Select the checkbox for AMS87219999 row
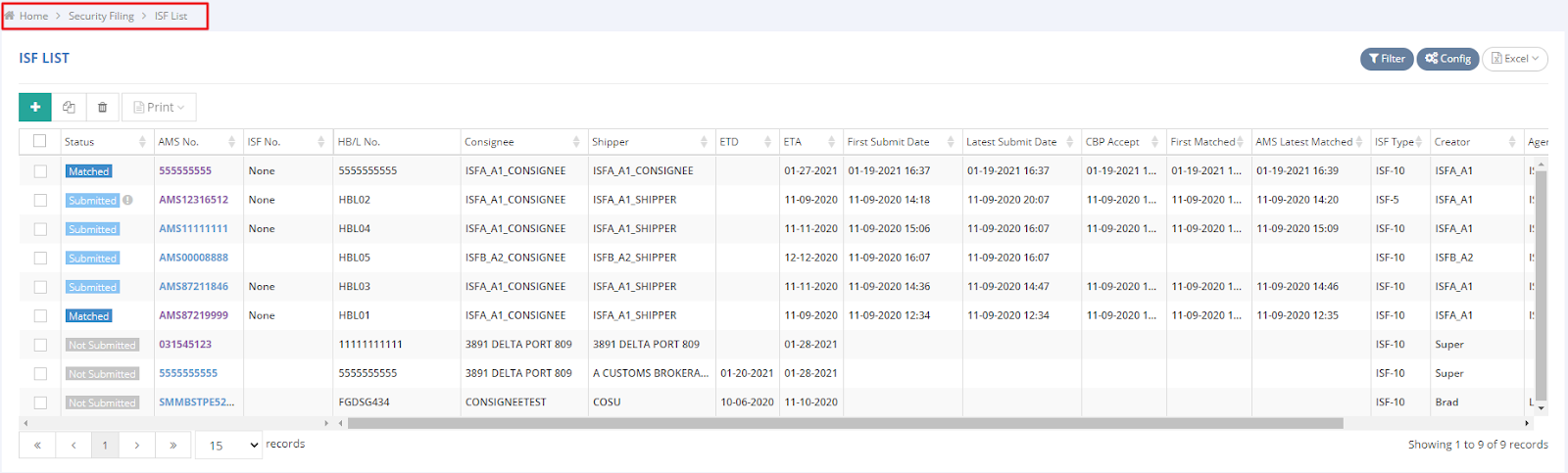The image size is (1568, 473). coord(40,316)
